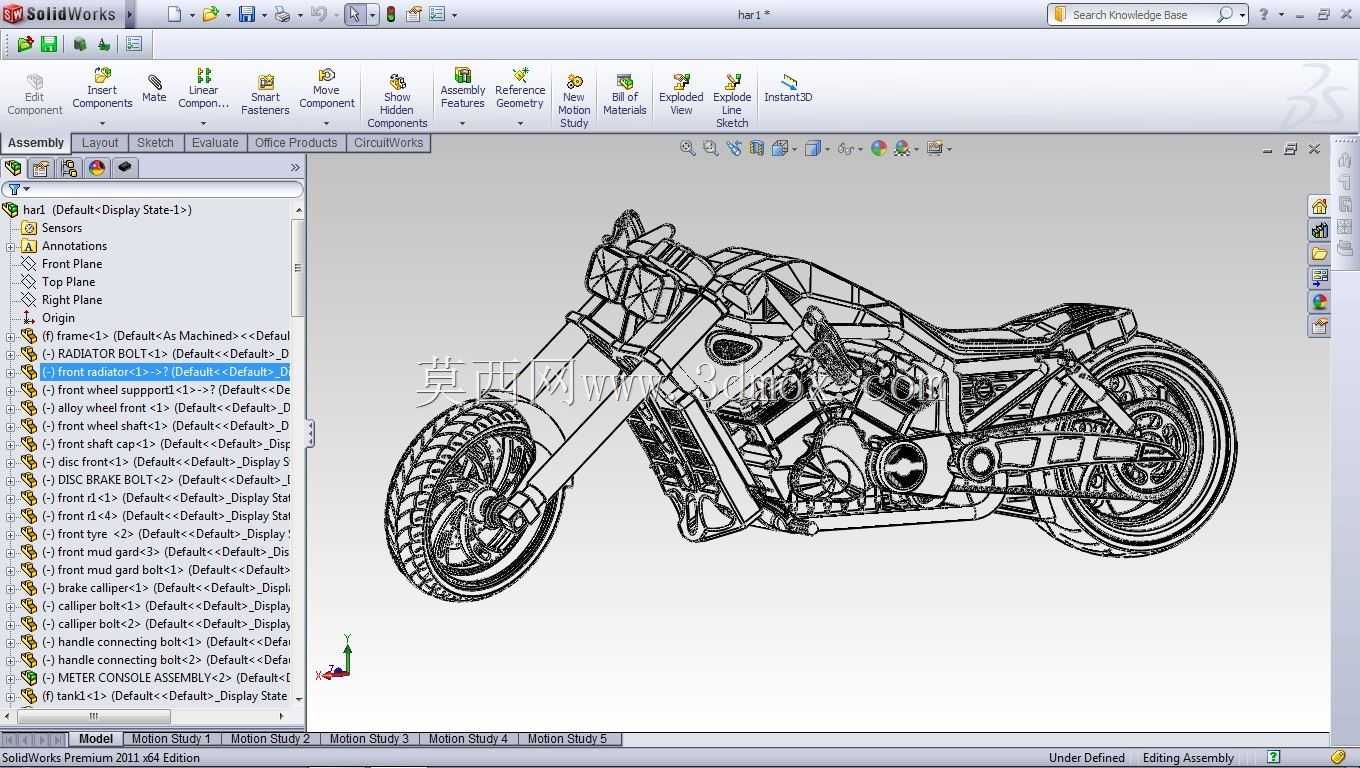Viewport: 1360px width, 768px height.
Task: Expand the Annotations tree node
Action: point(10,246)
